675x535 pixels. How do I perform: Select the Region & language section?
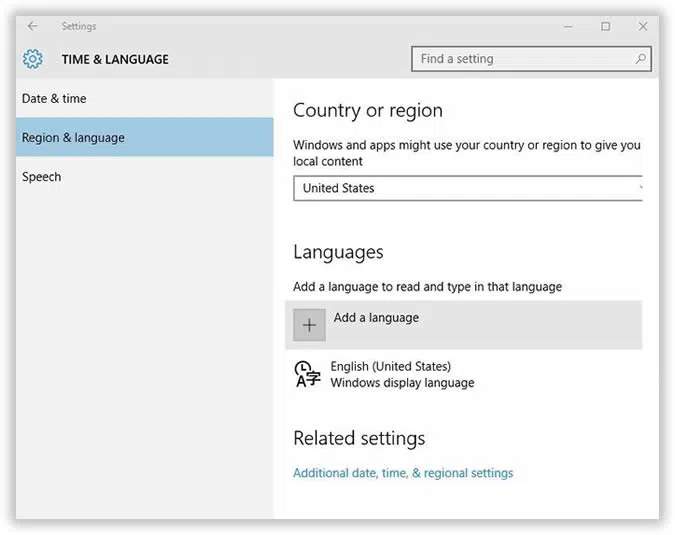[x=73, y=137]
